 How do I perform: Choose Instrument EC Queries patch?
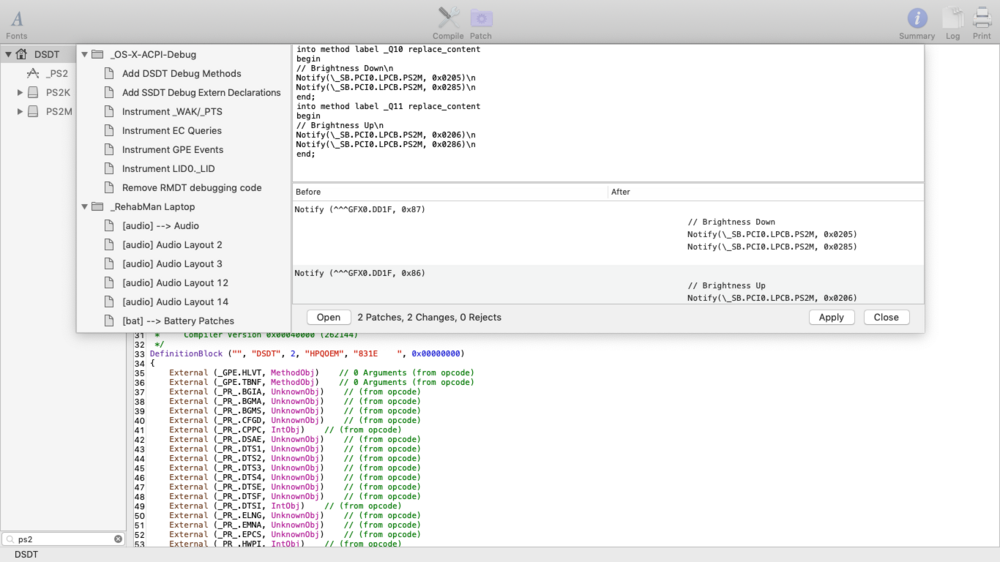pyautogui.click(x=171, y=131)
